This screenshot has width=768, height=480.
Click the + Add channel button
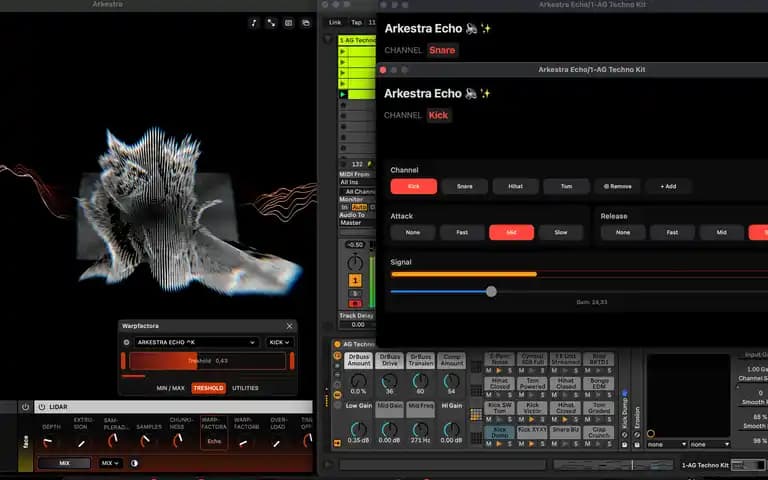(x=669, y=187)
